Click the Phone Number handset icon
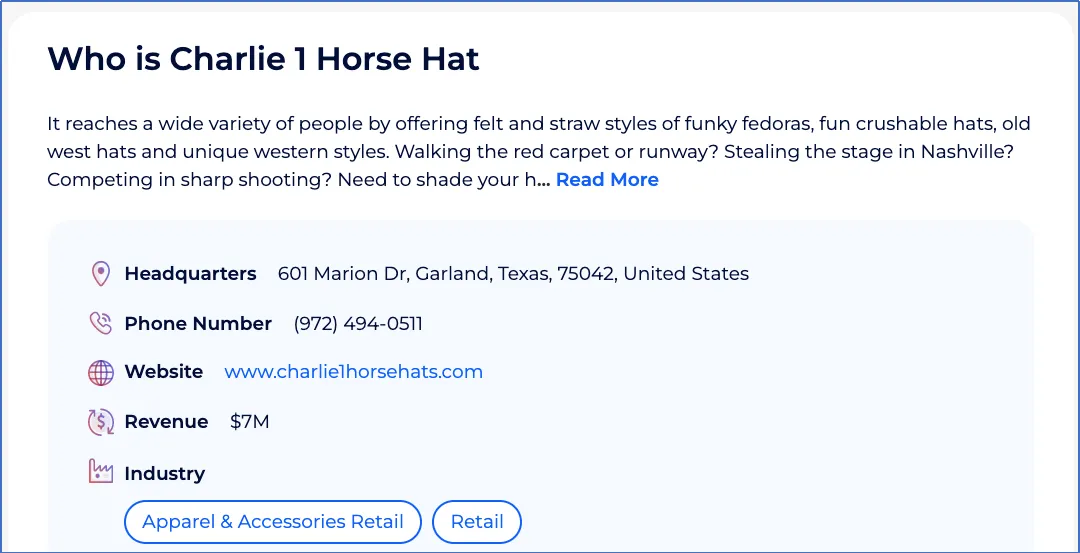This screenshot has width=1080, height=553. (101, 323)
